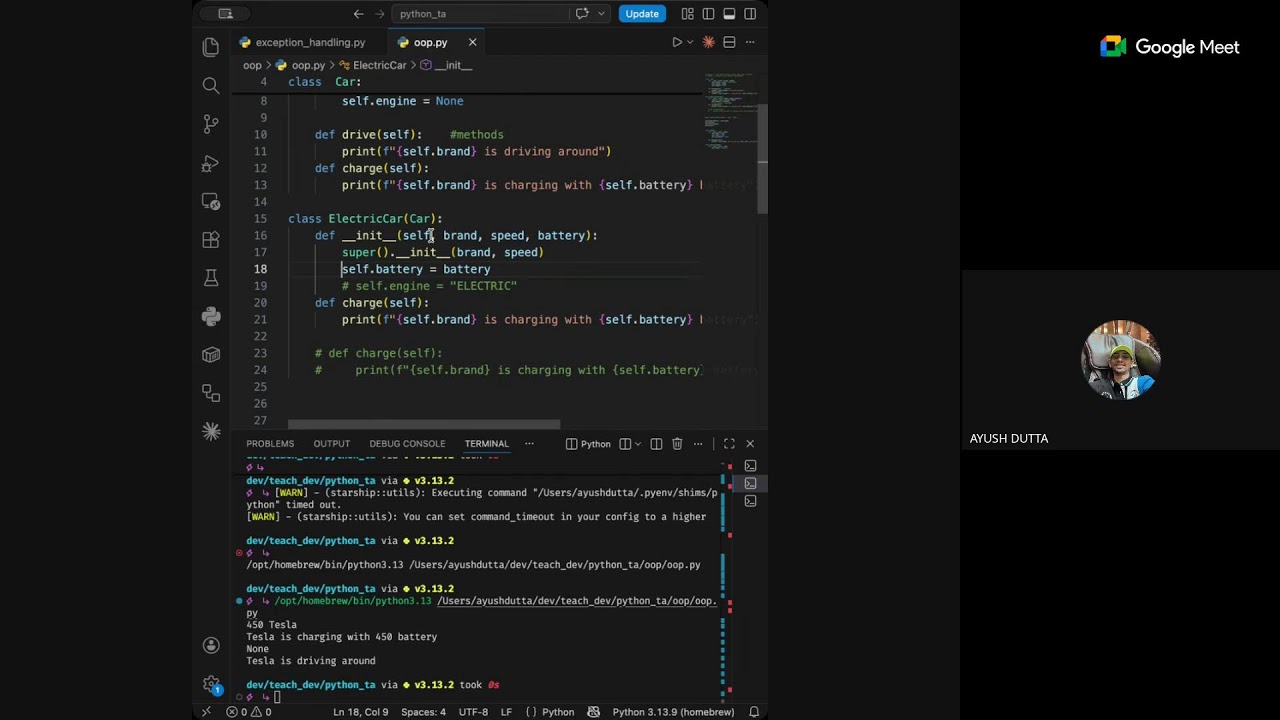Open the Python terminal profile selector
Screen dimensions: 1280x720
pos(589,444)
